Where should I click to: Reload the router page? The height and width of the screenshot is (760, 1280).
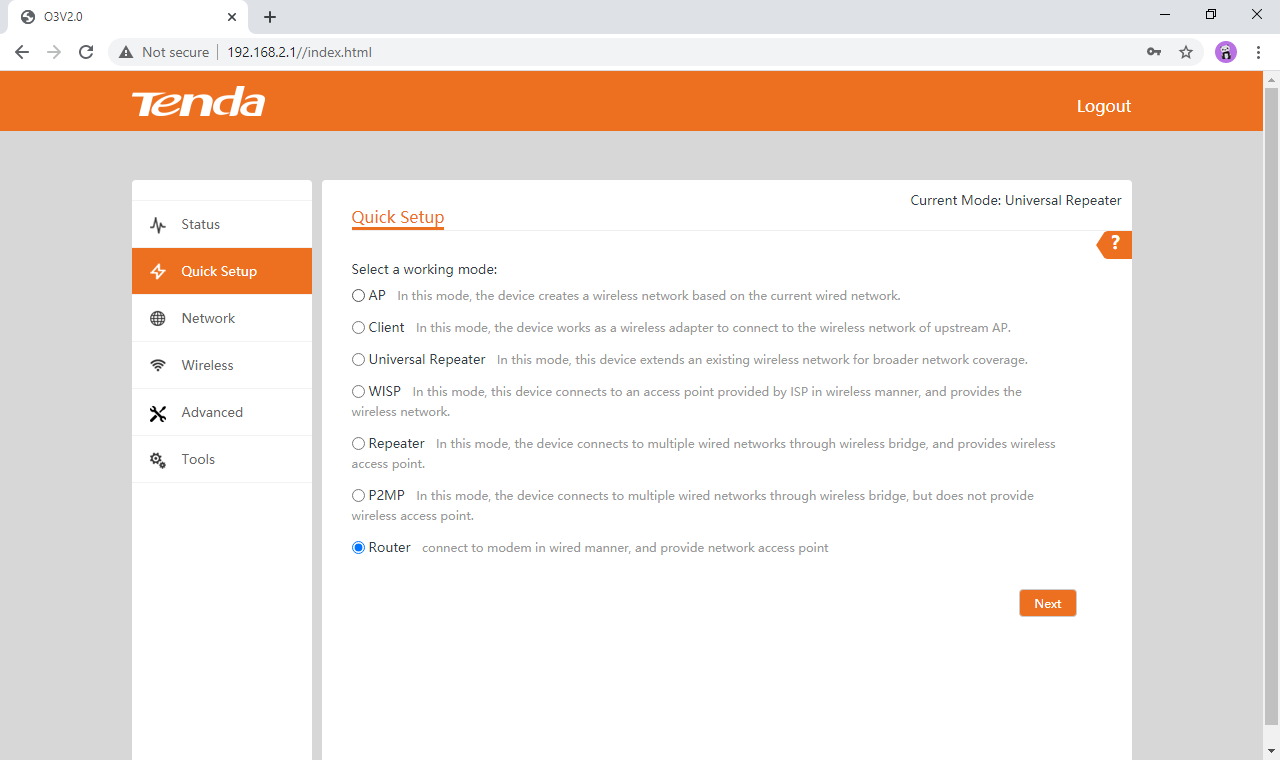[x=86, y=52]
